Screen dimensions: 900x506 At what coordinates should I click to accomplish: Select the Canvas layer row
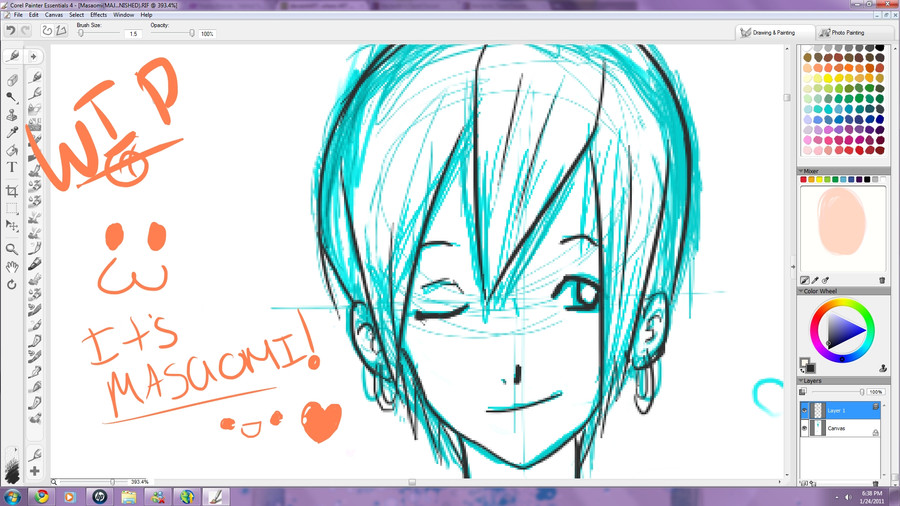(840, 428)
